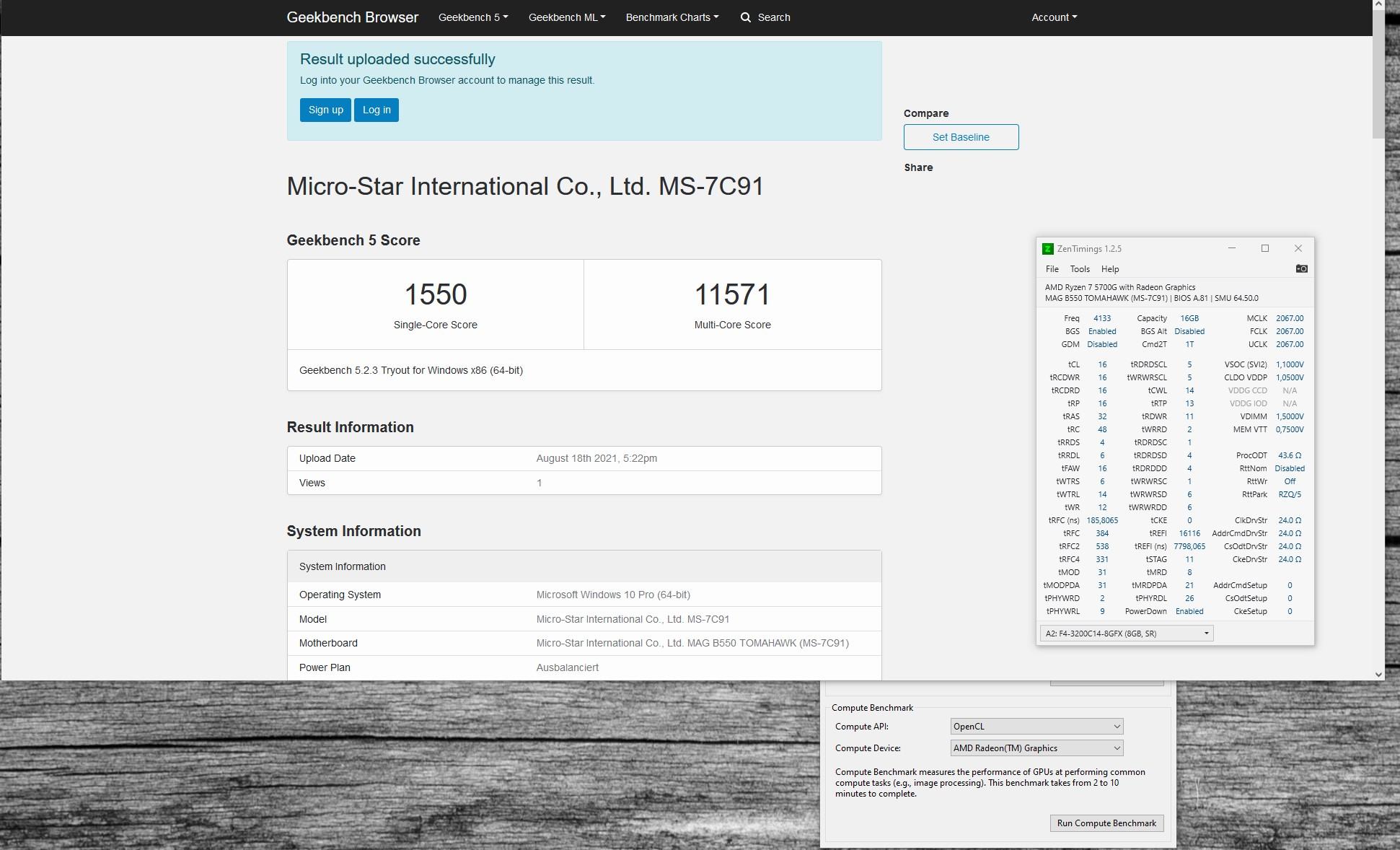Click the scrollbar down arrow of the page
Viewport: 1400px width, 850px height.
point(1378,675)
